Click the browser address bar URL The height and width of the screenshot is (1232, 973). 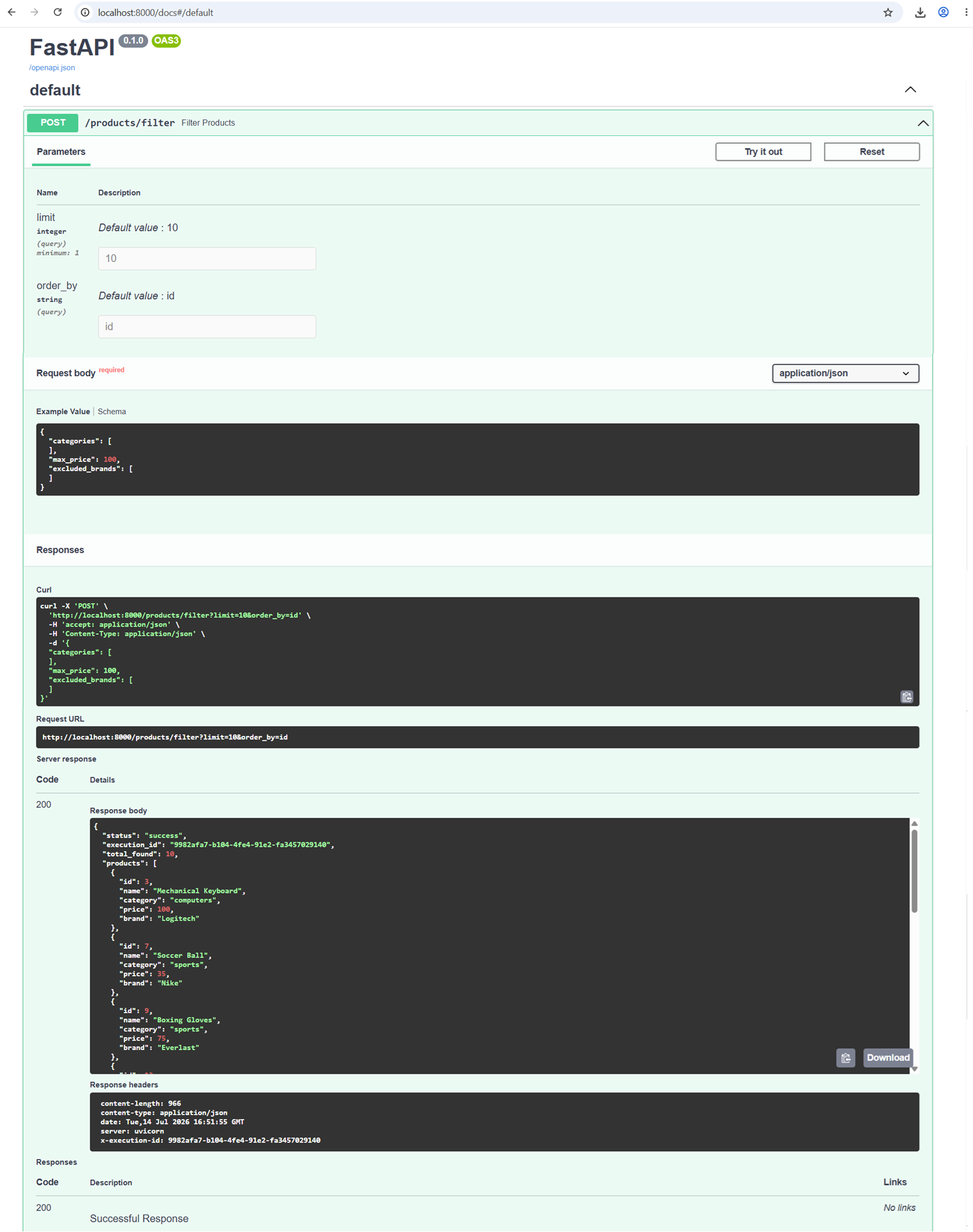pos(156,13)
